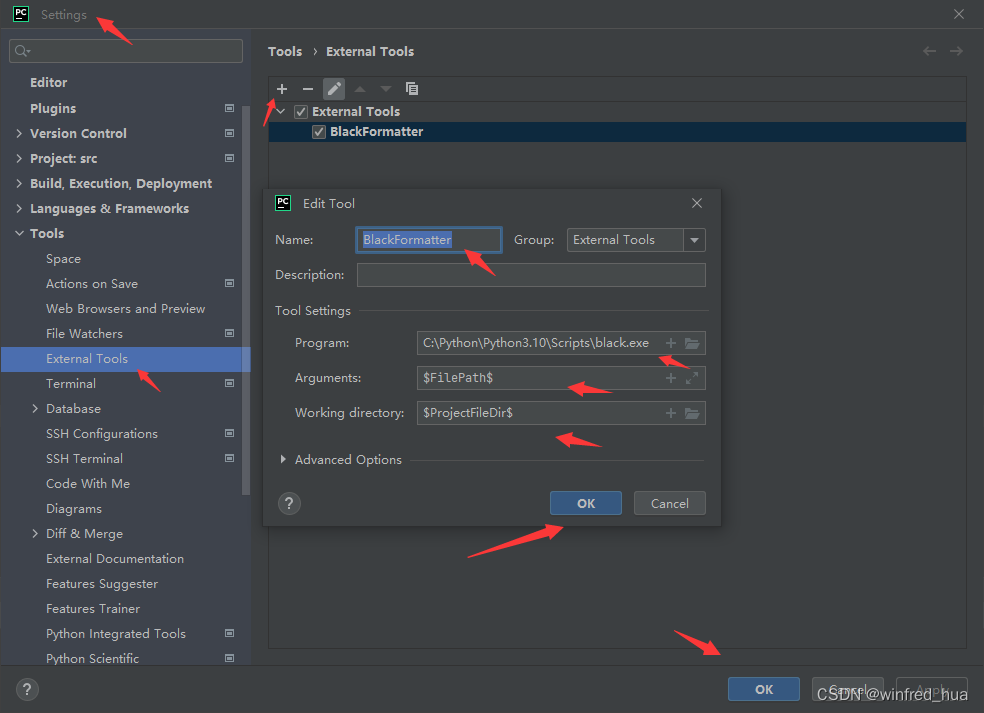The image size is (984, 713).
Task: Click the project-level icon beside File Watchers
Action: coord(230,333)
